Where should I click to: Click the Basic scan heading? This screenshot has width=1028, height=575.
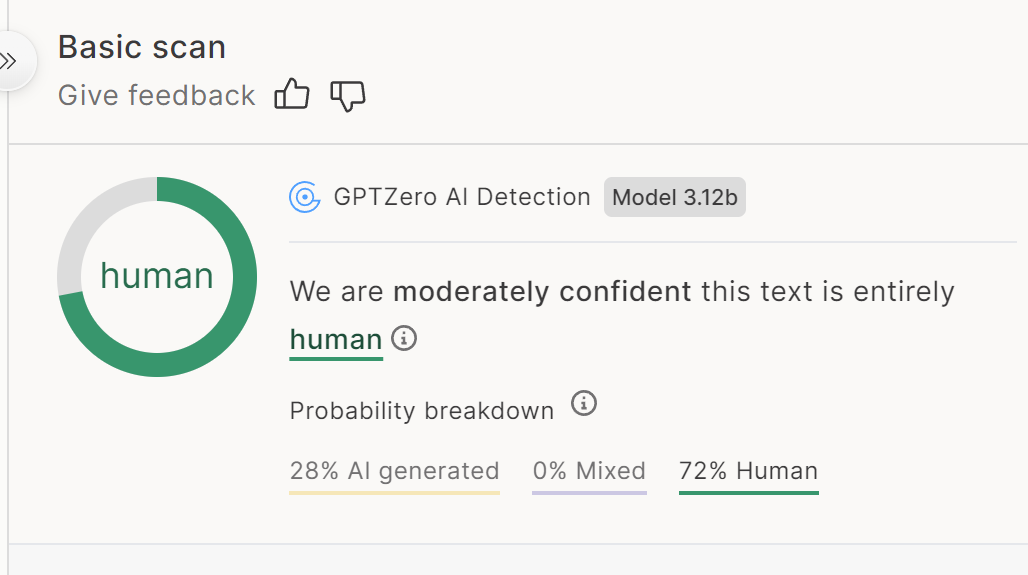(x=142, y=47)
